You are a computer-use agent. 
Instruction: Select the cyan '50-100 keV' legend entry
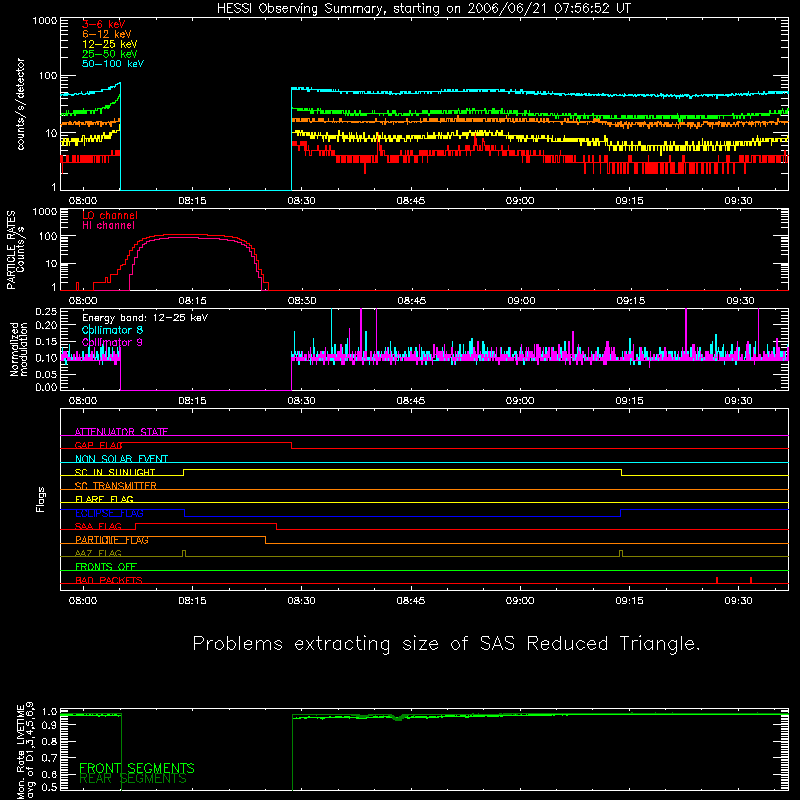[113, 64]
